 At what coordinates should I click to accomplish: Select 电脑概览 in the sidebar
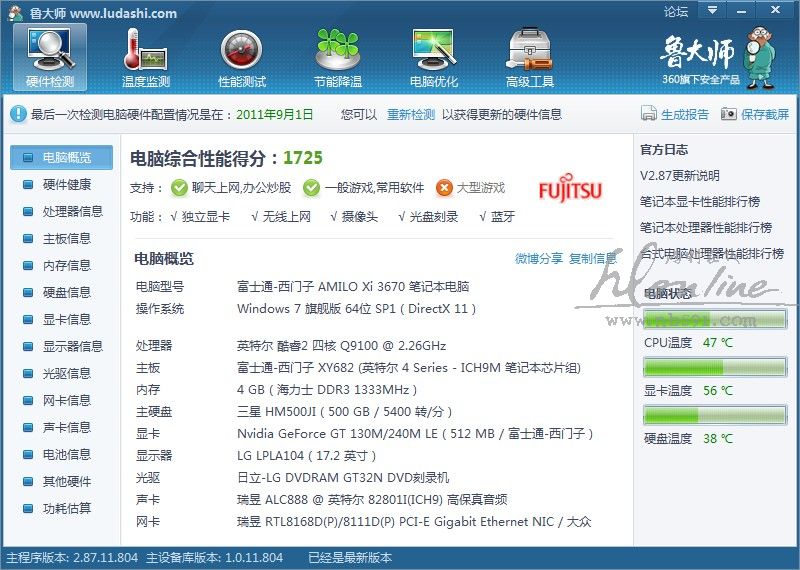[61, 157]
